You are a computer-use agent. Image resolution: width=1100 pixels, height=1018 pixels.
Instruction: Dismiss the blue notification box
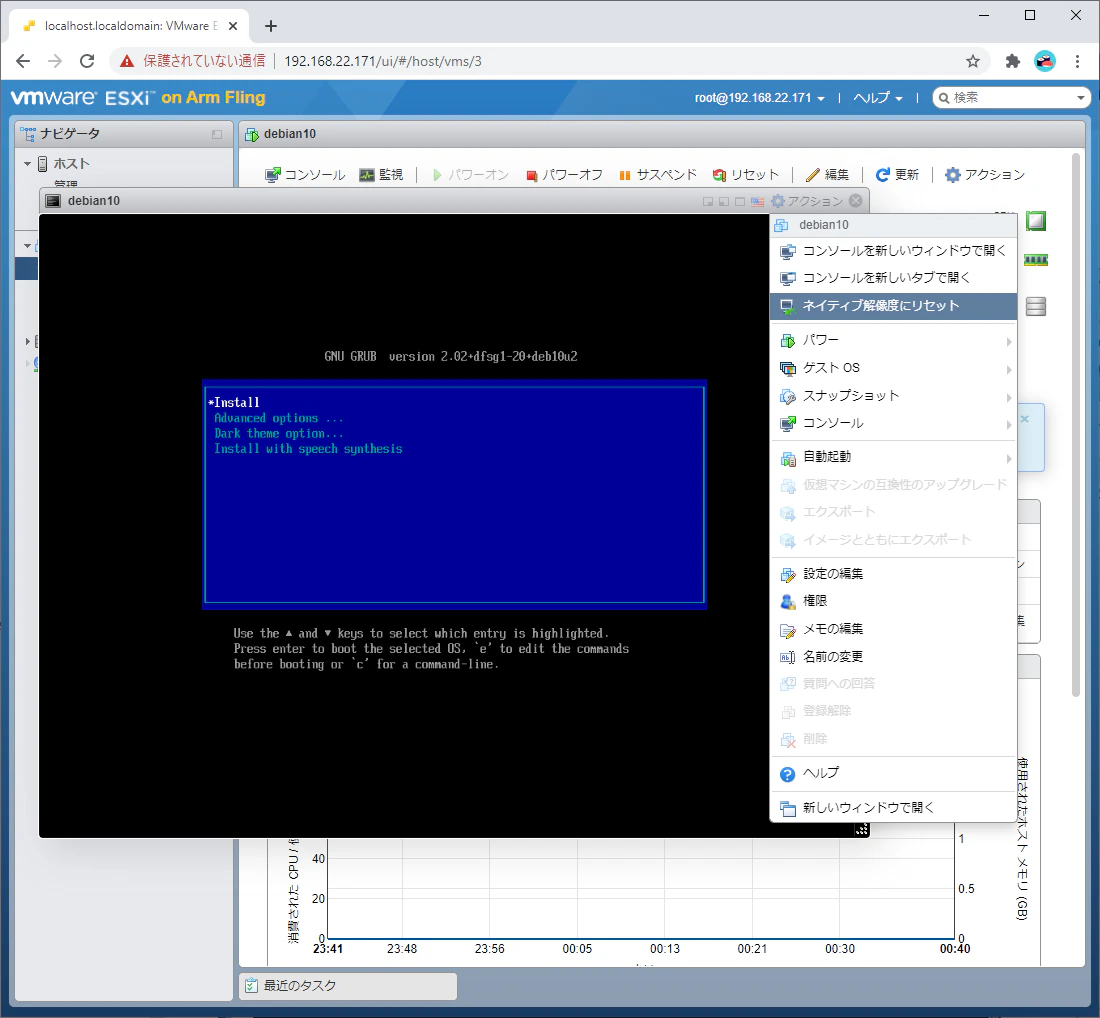click(1024, 419)
